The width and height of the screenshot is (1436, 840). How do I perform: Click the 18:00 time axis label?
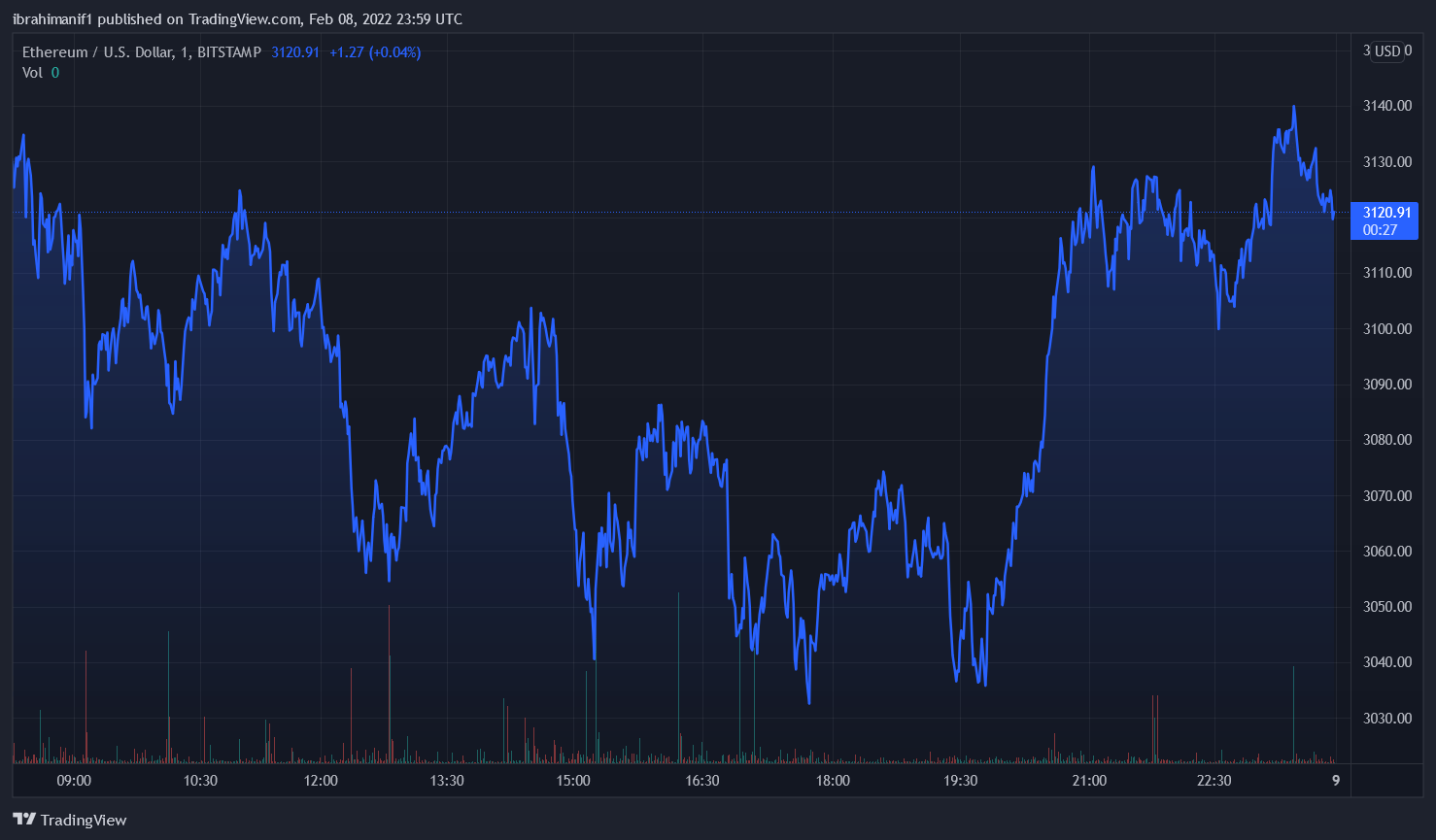click(833, 781)
